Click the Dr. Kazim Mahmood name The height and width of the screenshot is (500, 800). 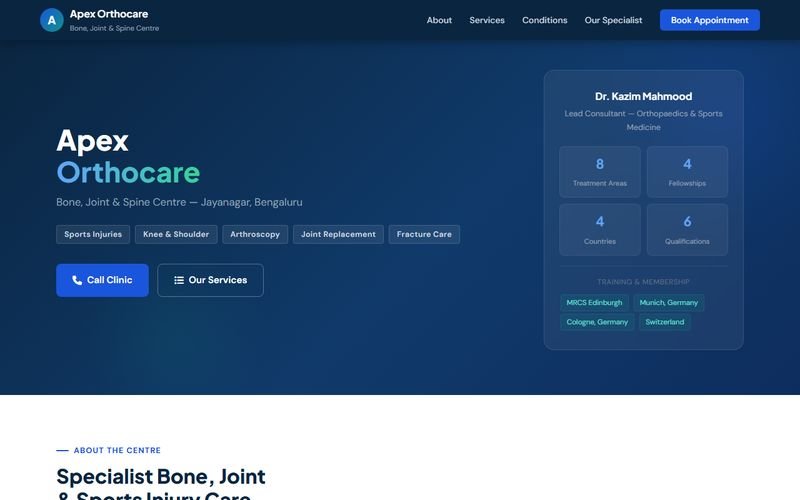point(643,96)
